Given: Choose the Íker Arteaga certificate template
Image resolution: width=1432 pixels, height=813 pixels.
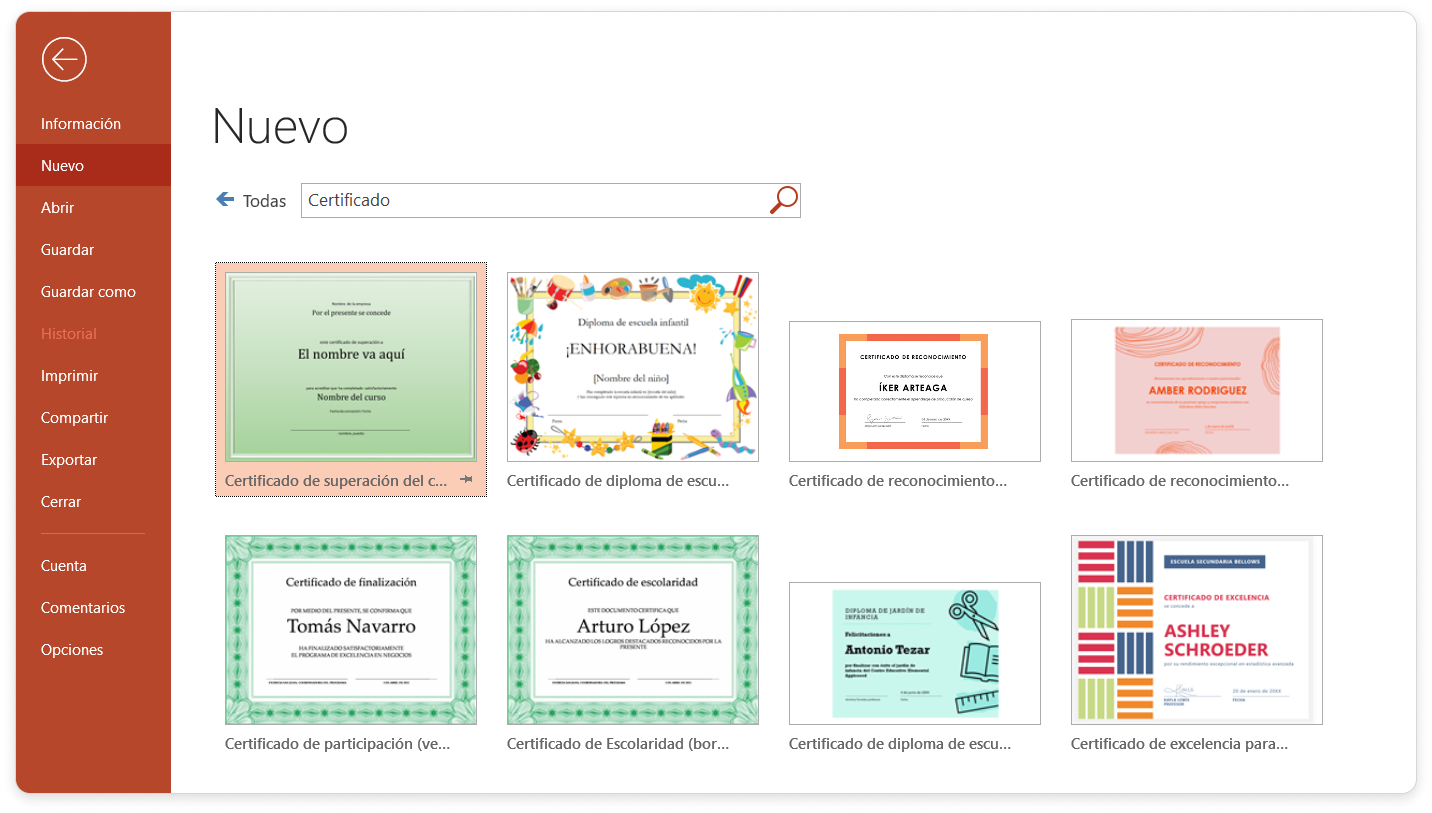Looking at the screenshot, I should (x=914, y=391).
